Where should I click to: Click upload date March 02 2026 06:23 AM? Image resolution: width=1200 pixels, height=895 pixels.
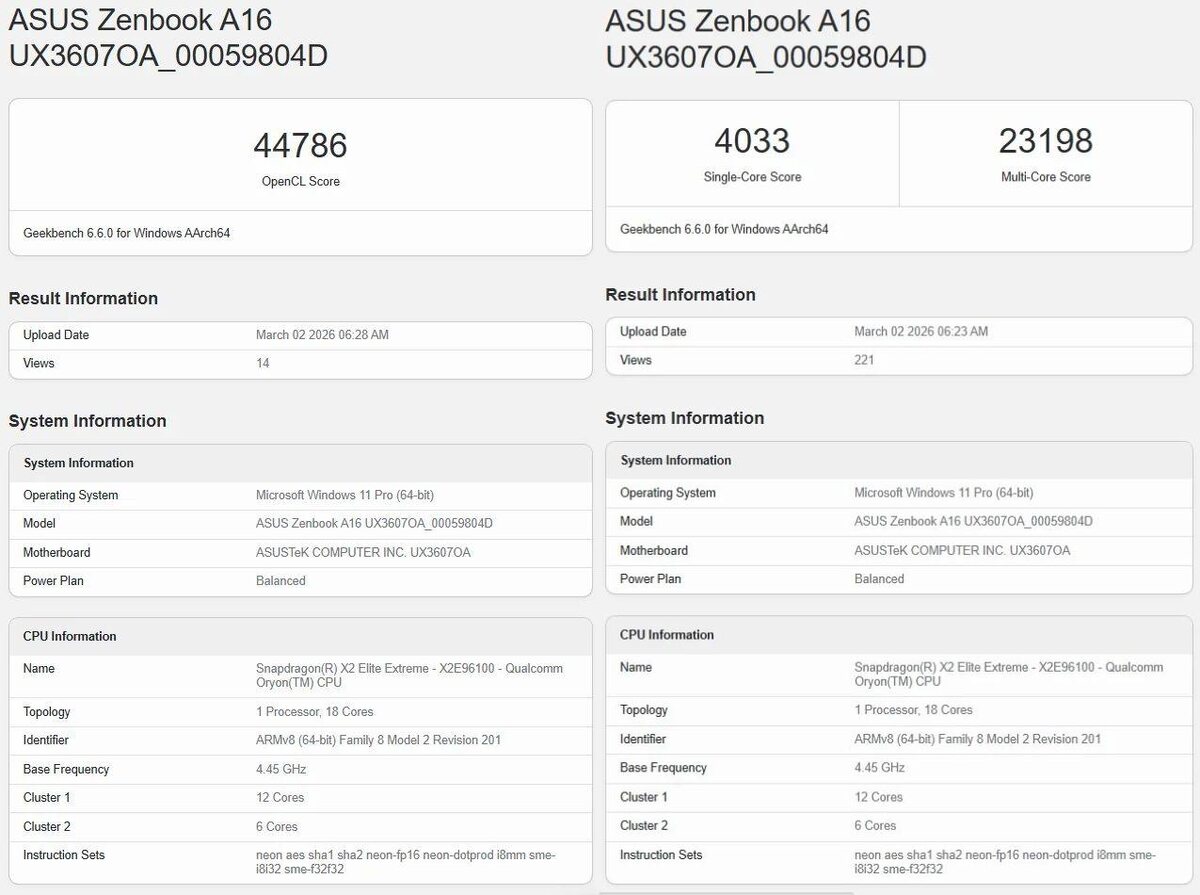tap(920, 331)
